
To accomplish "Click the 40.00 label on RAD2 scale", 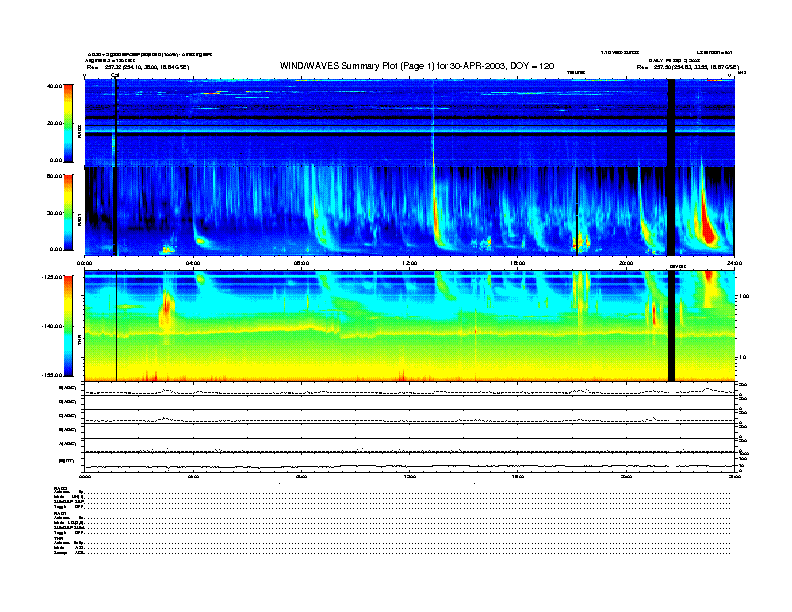I will click(54, 86).
